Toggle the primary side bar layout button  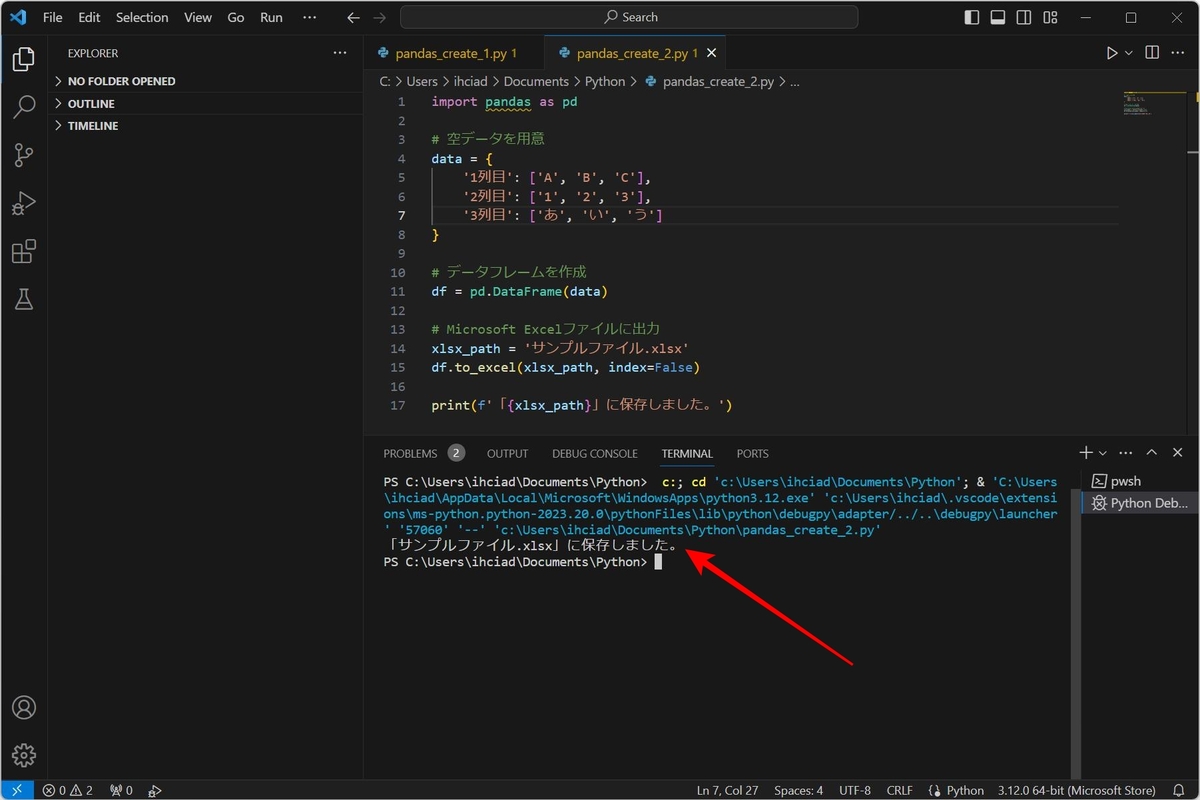(972, 17)
